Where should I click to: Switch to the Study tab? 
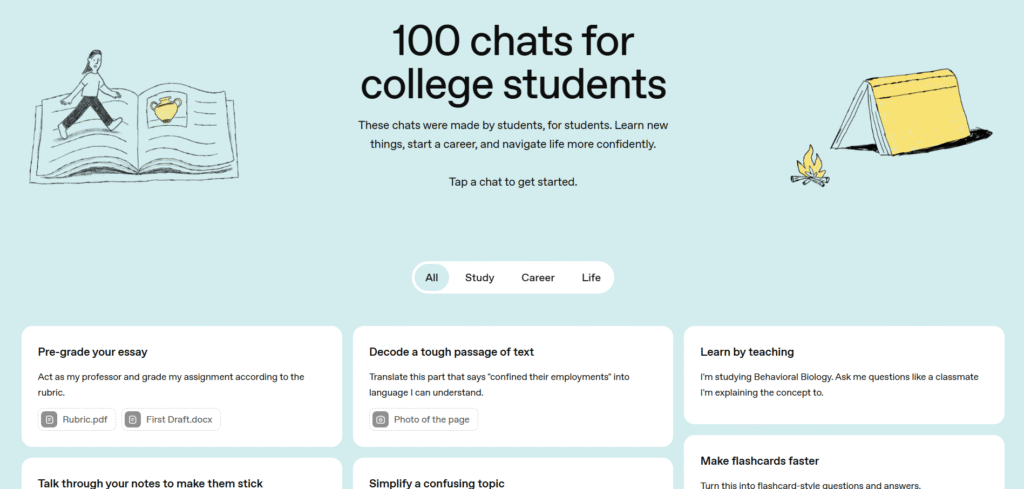[x=479, y=277]
